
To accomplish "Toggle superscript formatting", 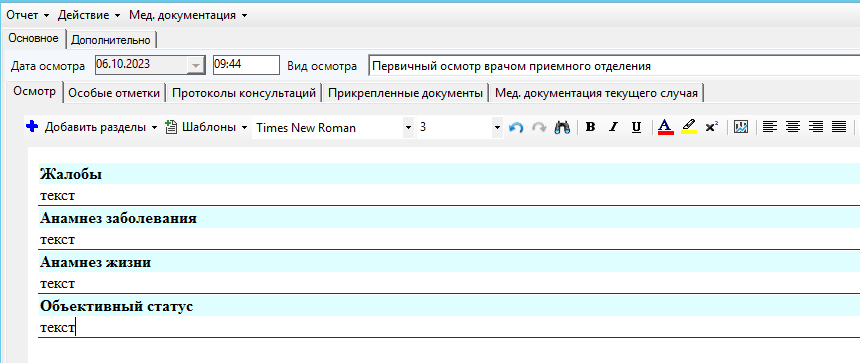I will (712, 128).
